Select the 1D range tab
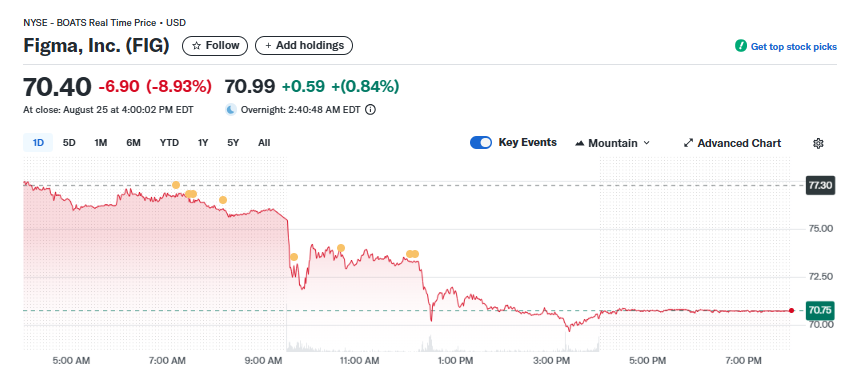Screen dimensions: 855x377 [38, 143]
